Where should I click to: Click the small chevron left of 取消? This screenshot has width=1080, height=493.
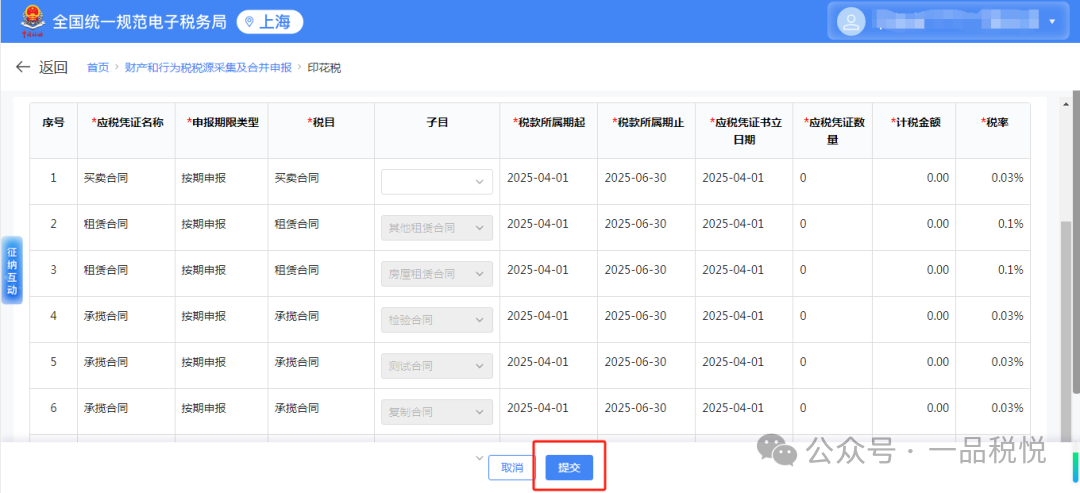tap(478, 458)
